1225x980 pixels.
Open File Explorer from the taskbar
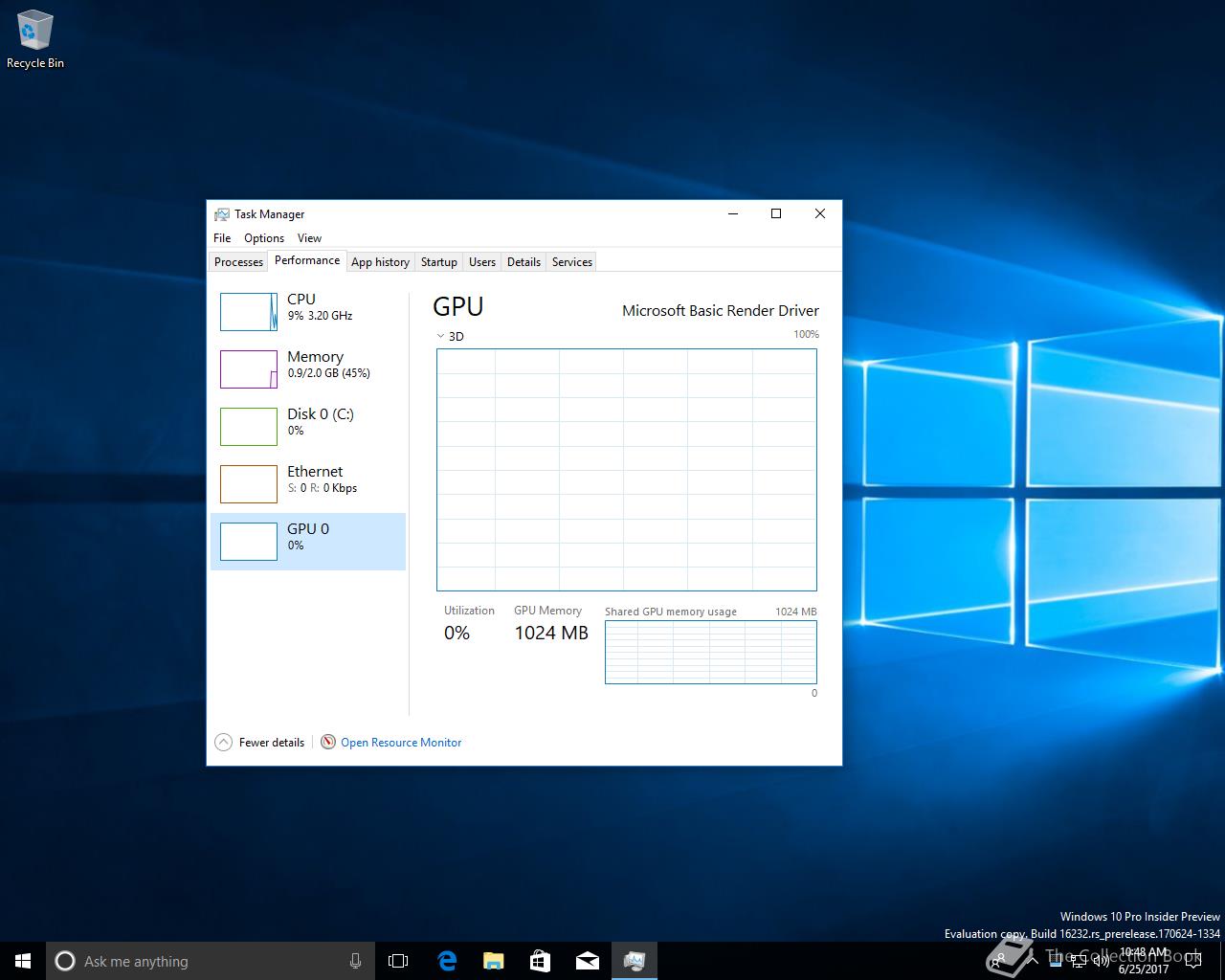click(x=493, y=961)
